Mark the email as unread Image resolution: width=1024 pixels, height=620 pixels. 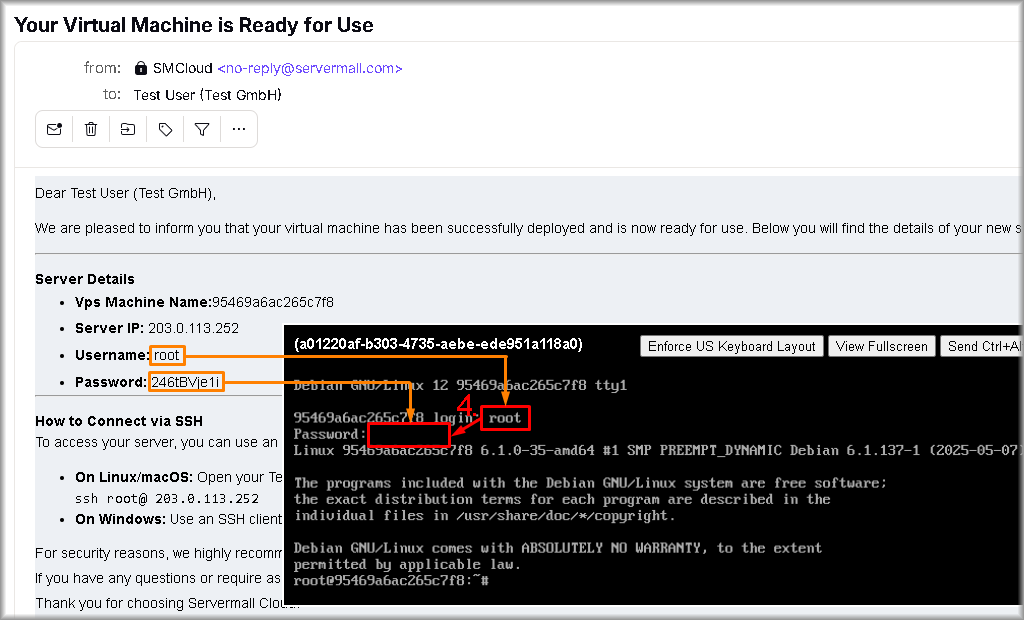pos(54,129)
